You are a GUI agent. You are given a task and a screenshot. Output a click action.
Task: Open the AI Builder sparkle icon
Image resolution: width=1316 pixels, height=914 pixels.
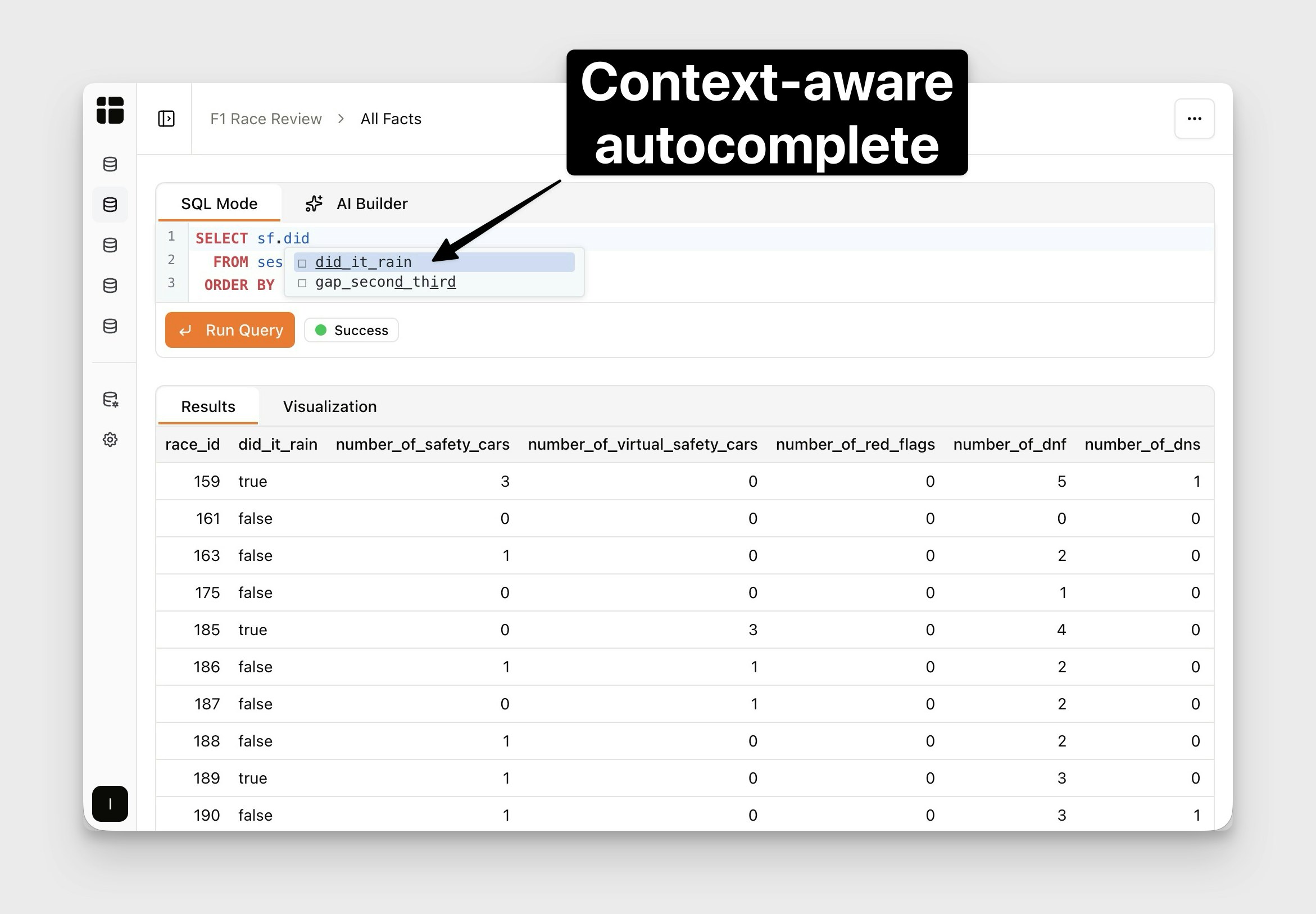[x=314, y=203]
